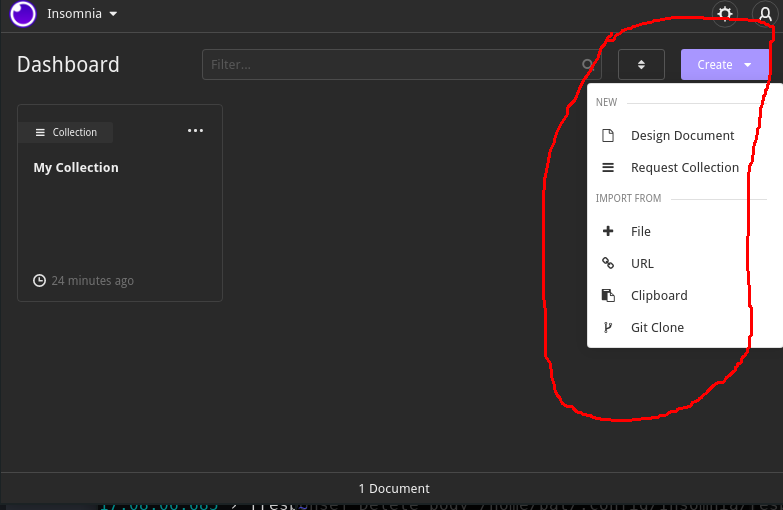The image size is (783, 510).
Task: Open My Collection card menu (three dots)
Action: tap(195, 131)
